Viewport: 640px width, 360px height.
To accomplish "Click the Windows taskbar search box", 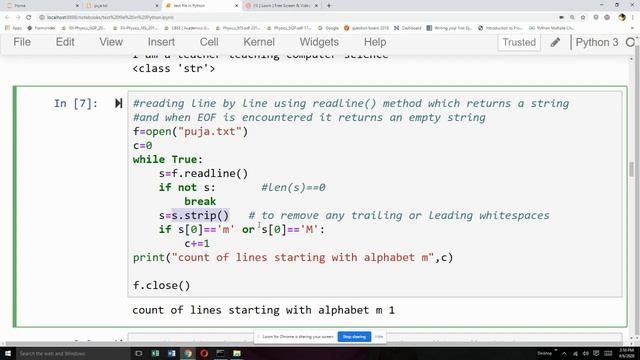I will pos(73,353).
